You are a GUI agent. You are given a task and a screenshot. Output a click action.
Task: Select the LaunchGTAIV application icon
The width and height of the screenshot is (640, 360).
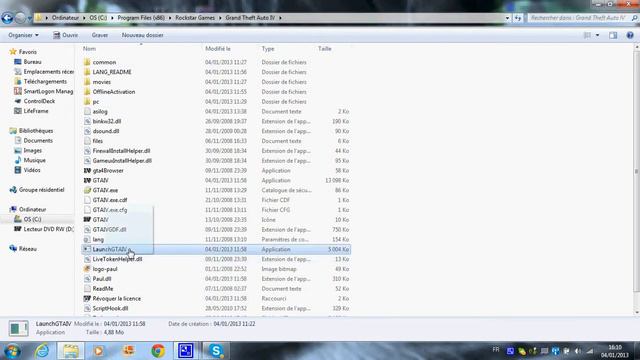(87, 249)
